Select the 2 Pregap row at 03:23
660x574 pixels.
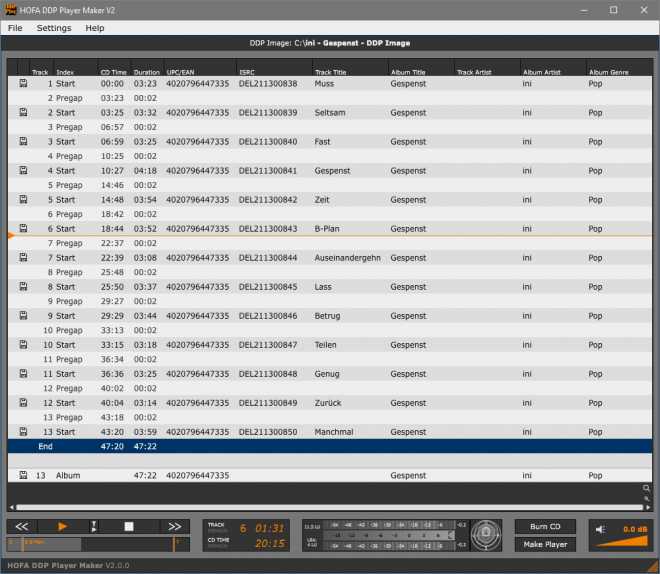tap(330, 98)
